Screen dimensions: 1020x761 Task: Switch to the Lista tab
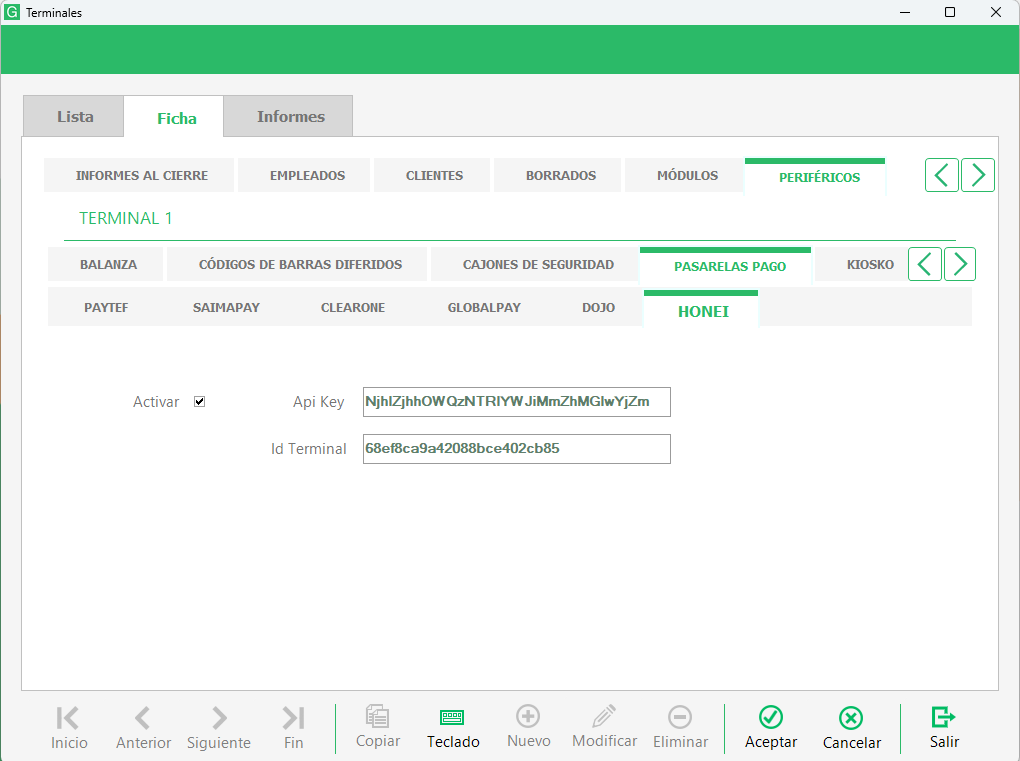pyautogui.click(x=75, y=117)
